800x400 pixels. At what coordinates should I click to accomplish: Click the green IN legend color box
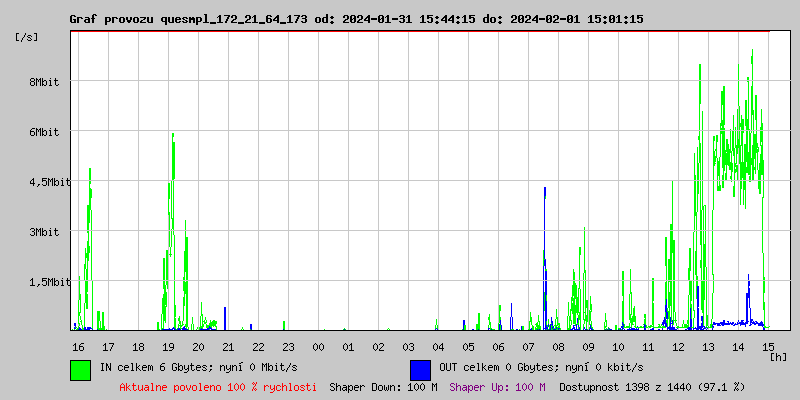(x=80, y=369)
